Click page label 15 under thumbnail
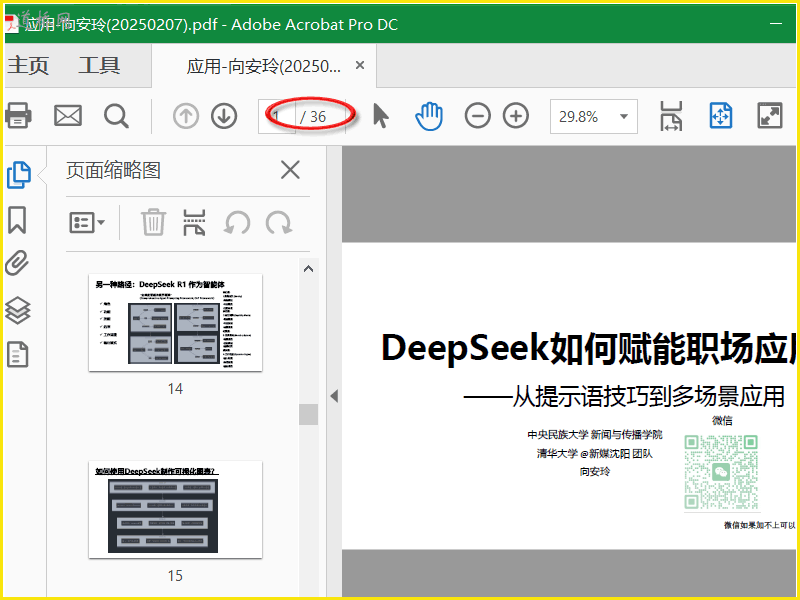 click(x=175, y=576)
